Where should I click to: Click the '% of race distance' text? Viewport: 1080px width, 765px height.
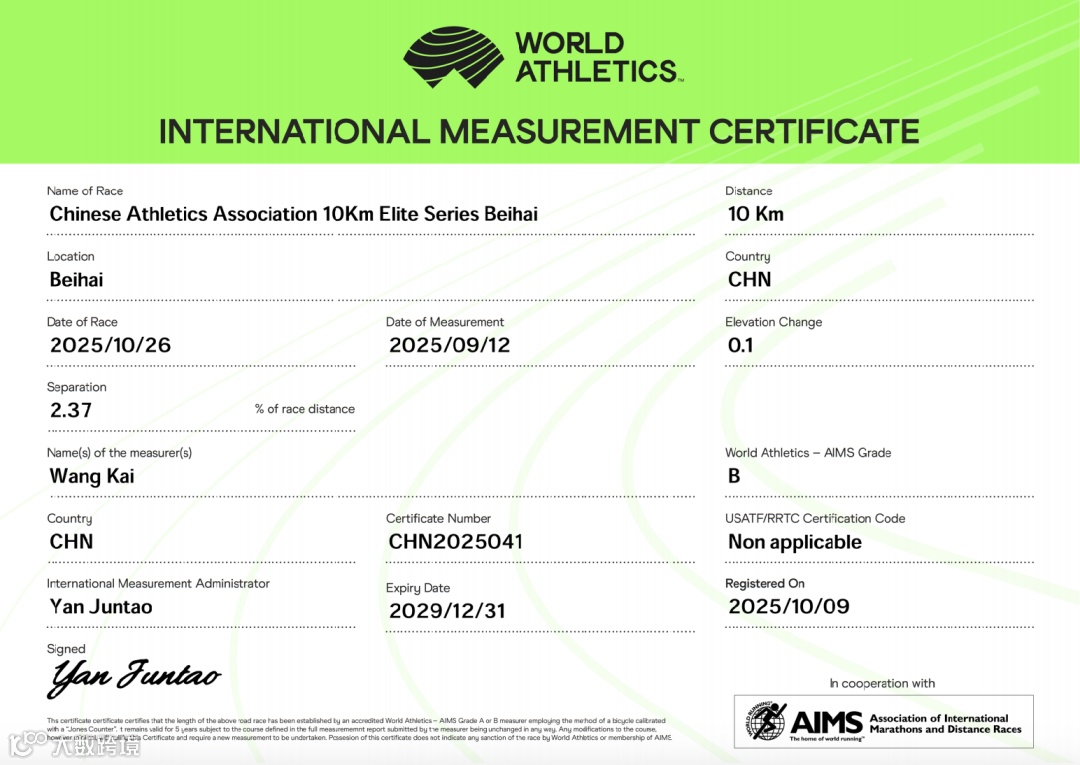(x=304, y=409)
